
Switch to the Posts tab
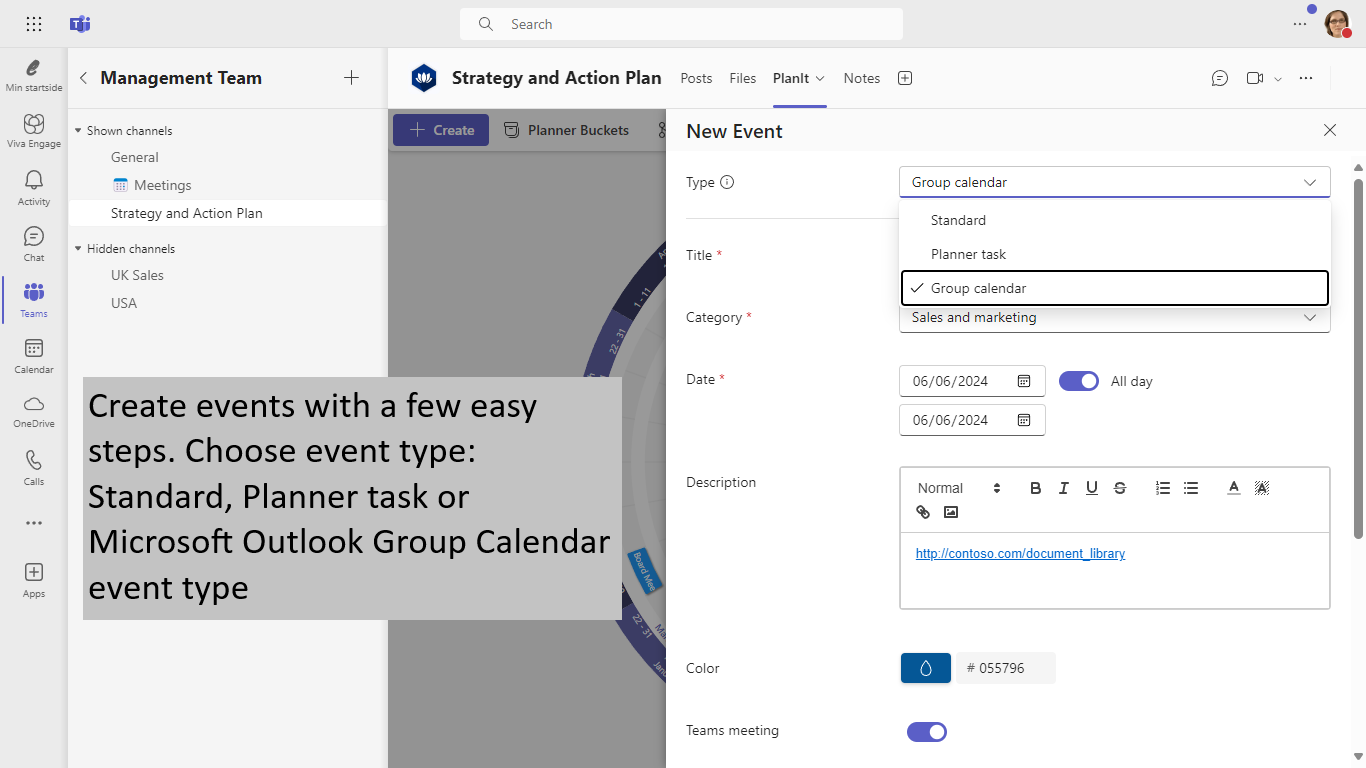pyautogui.click(x=696, y=78)
